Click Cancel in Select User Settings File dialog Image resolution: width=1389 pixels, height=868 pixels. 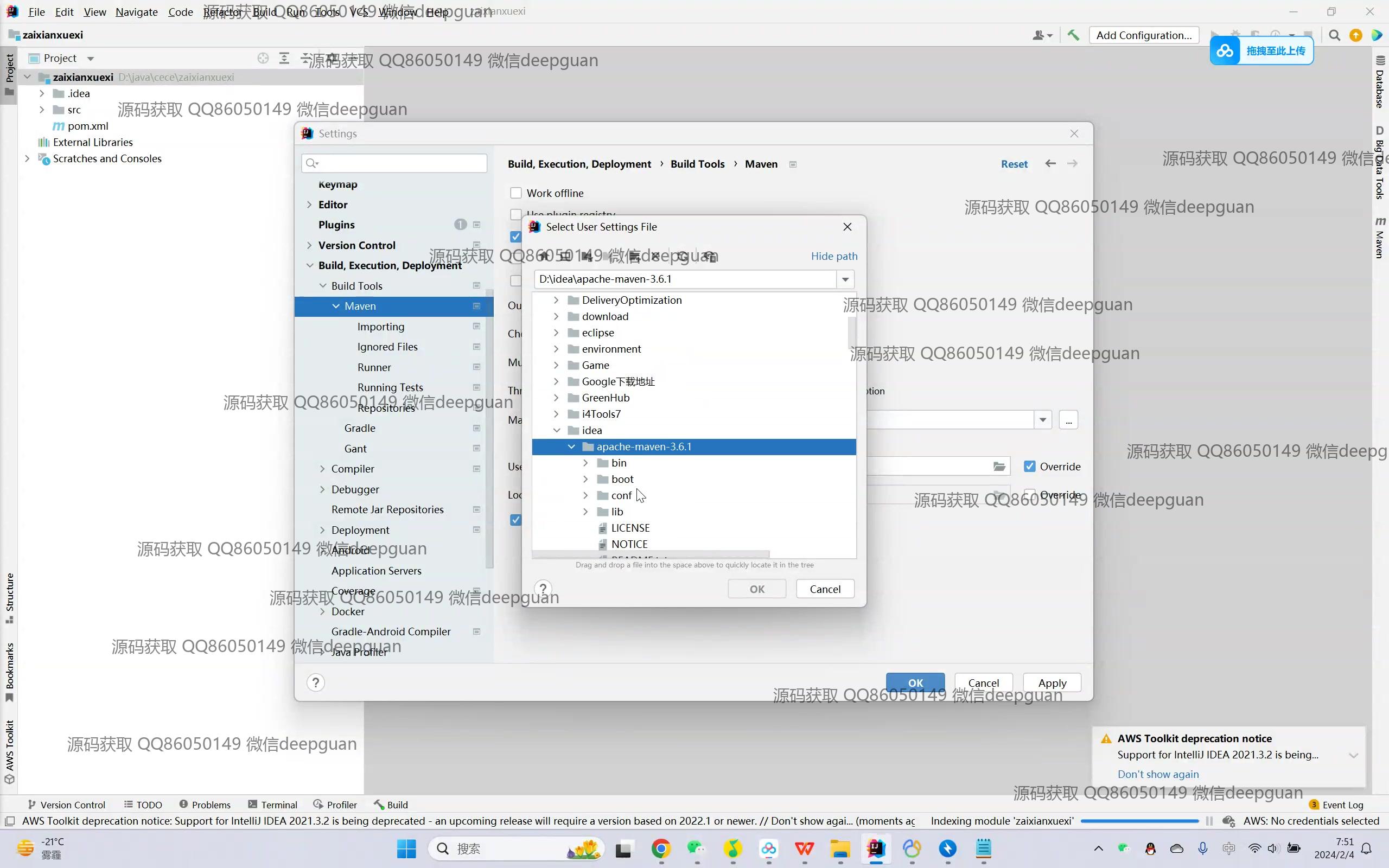[825, 589]
